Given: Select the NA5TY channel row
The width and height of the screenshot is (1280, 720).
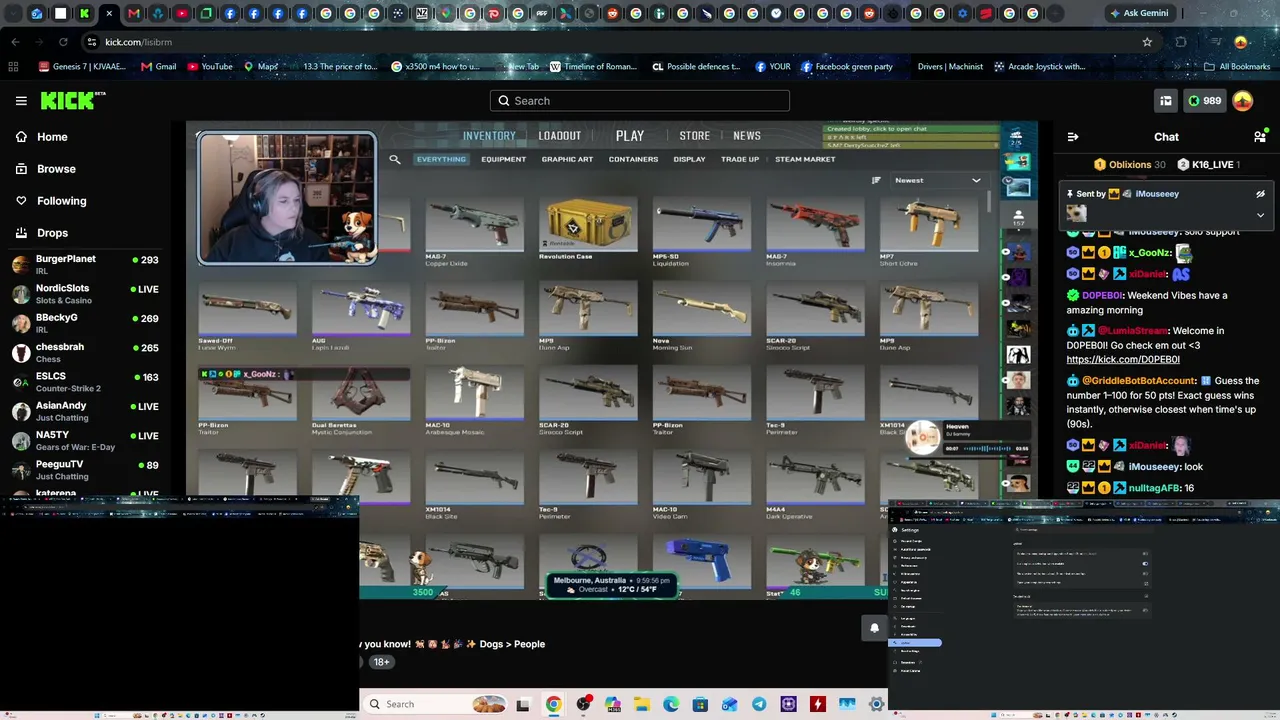Looking at the screenshot, I should coord(85,440).
